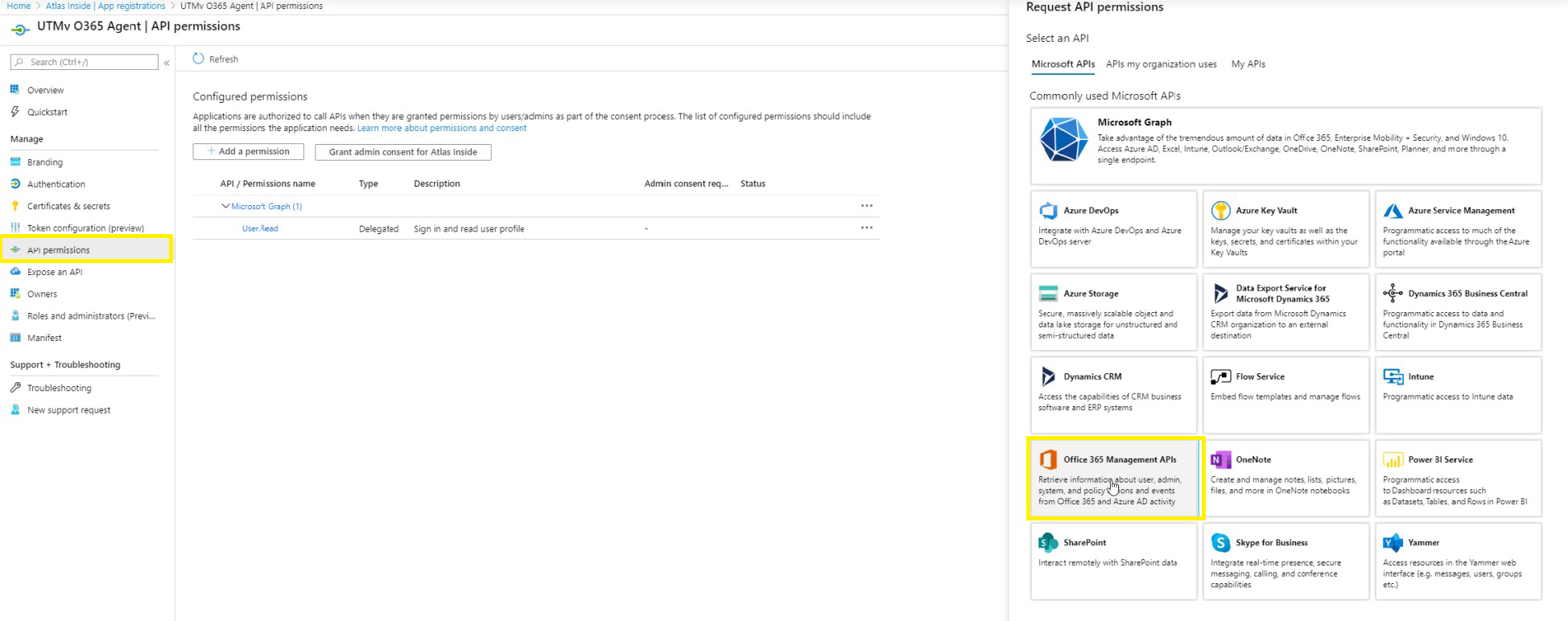
Task: Open Token configuration icon in sidebar
Action: [14, 228]
